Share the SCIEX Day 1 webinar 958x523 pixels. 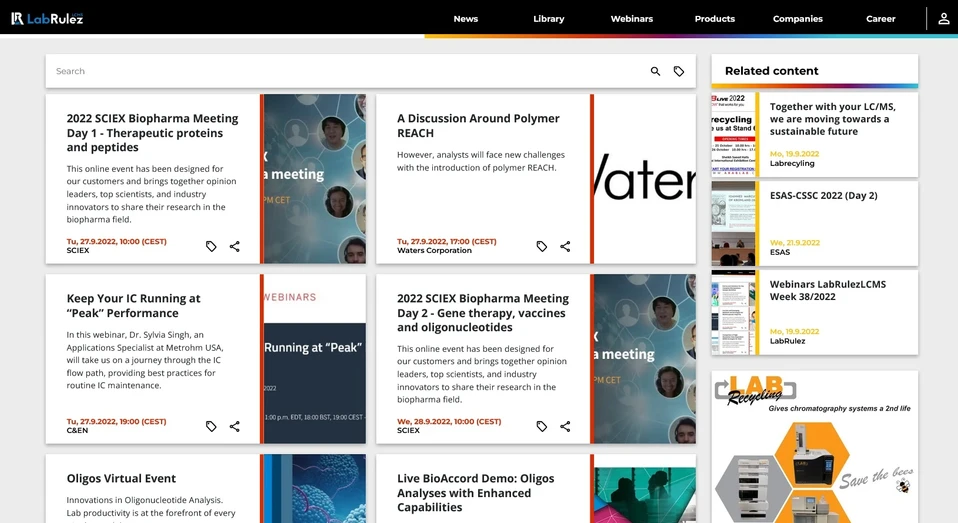coord(235,246)
